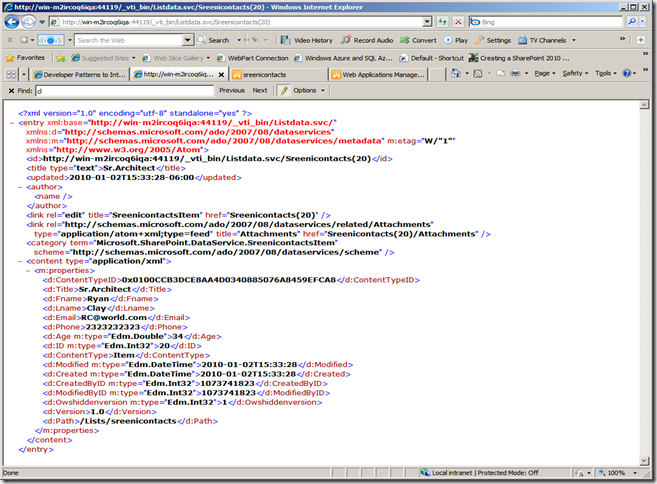Click the scroll down arrow of the page
The height and width of the screenshot is (484, 657).
tap(644, 461)
